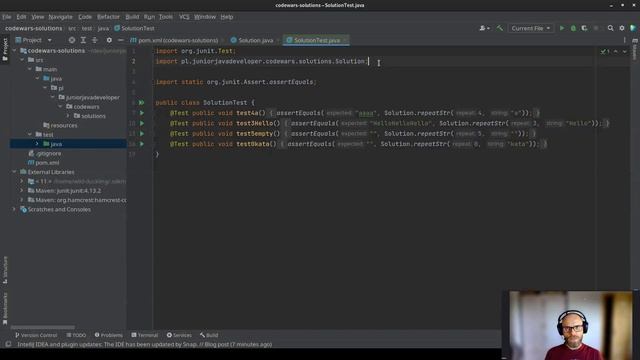Toggle the Structure side tool window button

click(5, 269)
